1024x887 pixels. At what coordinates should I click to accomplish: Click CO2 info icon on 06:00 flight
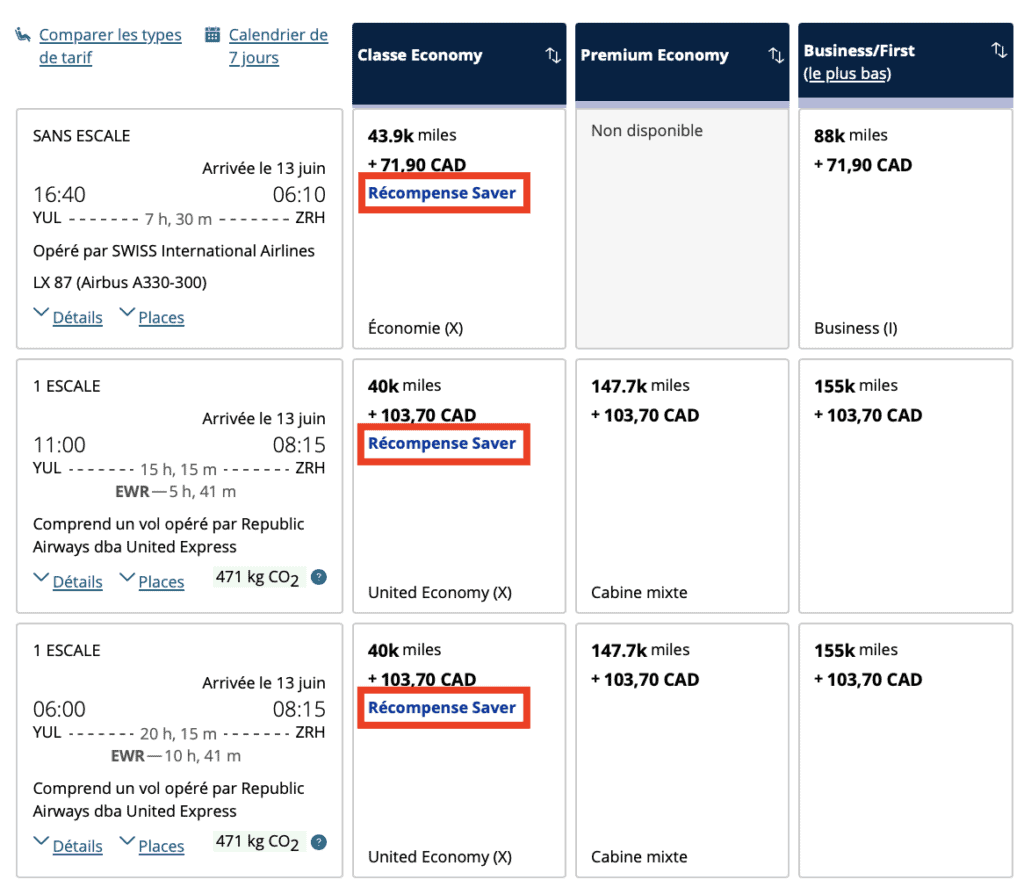(x=318, y=842)
